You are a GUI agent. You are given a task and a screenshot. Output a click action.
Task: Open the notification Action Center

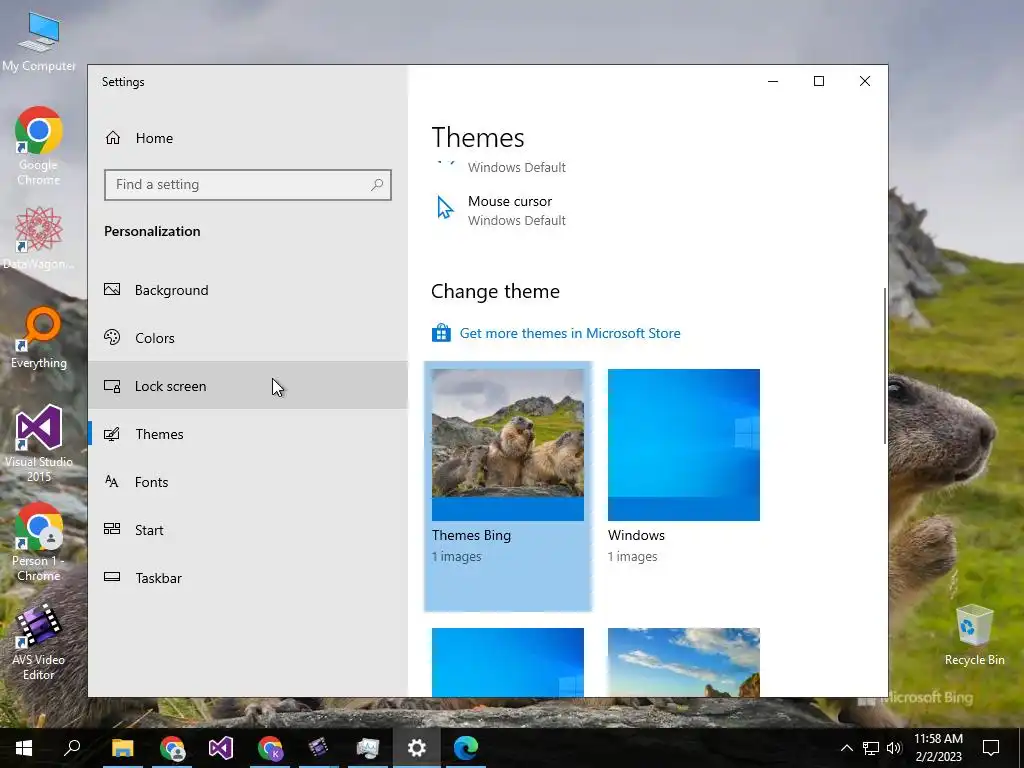pyautogui.click(x=991, y=748)
